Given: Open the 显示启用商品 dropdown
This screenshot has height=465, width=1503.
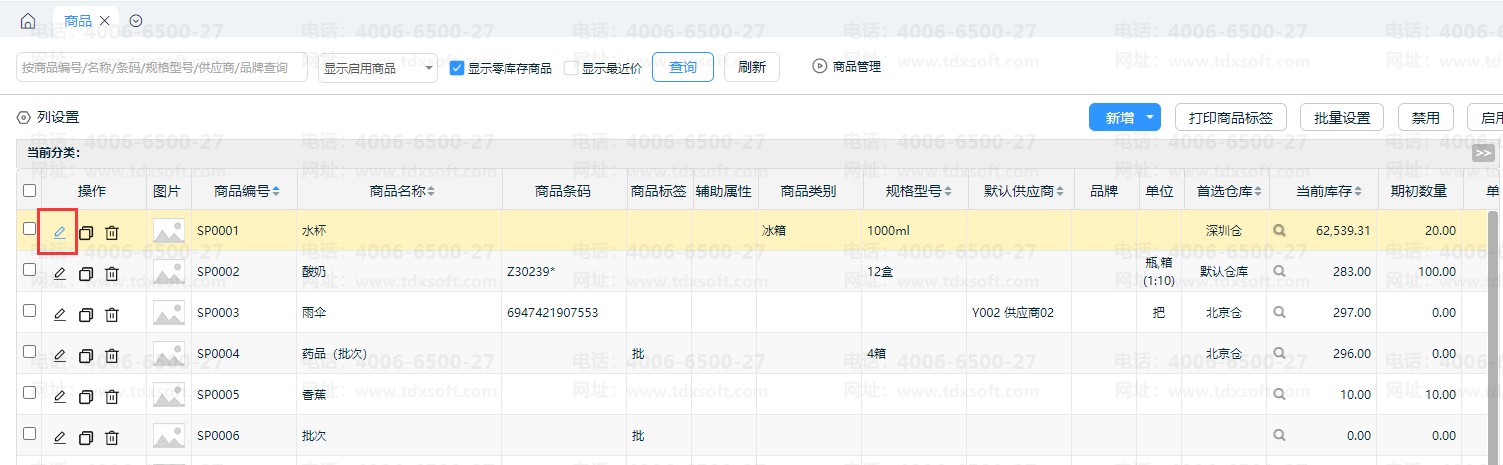Looking at the screenshot, I should (x=378, y=68).
